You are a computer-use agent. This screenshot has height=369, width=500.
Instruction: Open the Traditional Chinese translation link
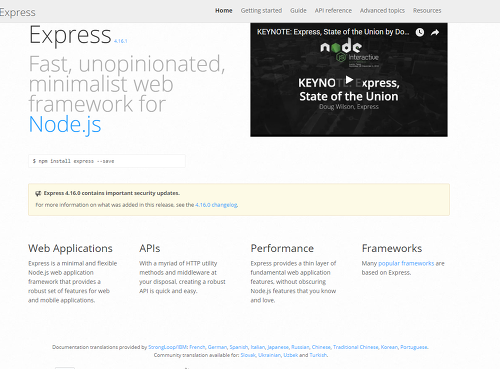pyautogui.click(x=356, y=347)
